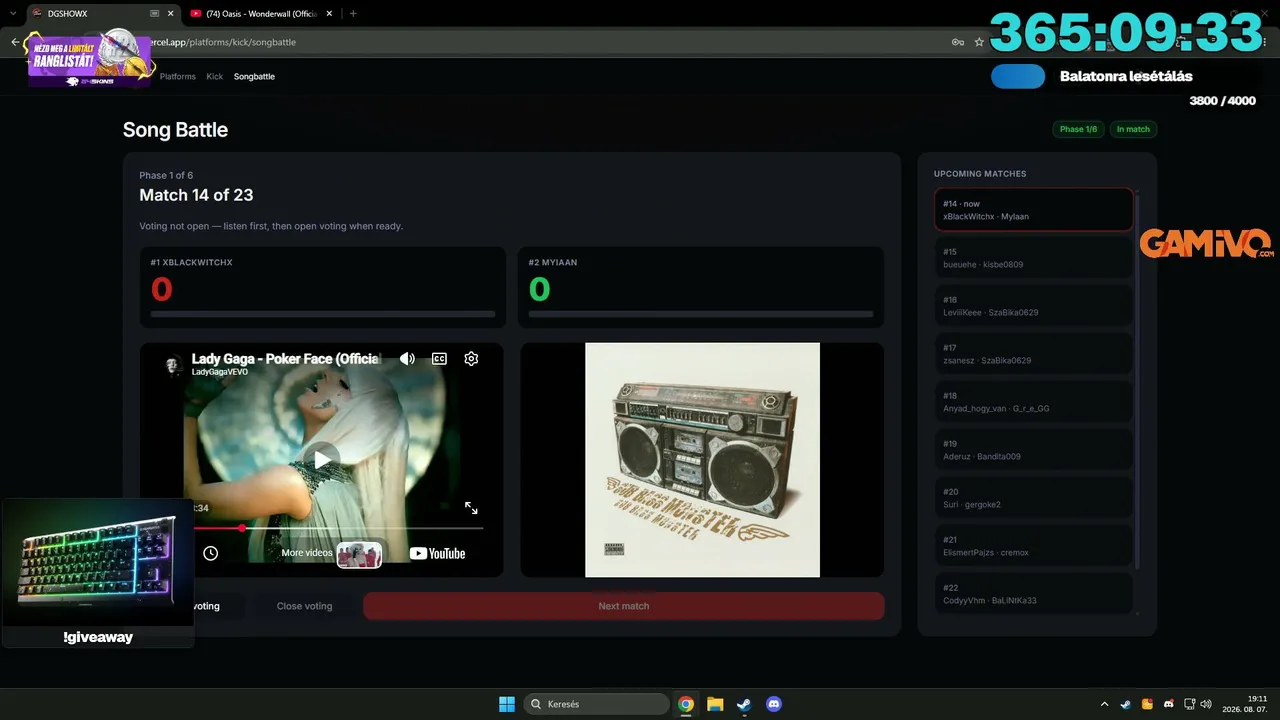The image size is (1280, 720).
Task: Click the Match 14 of 23 heading
Action: (196, 195)
